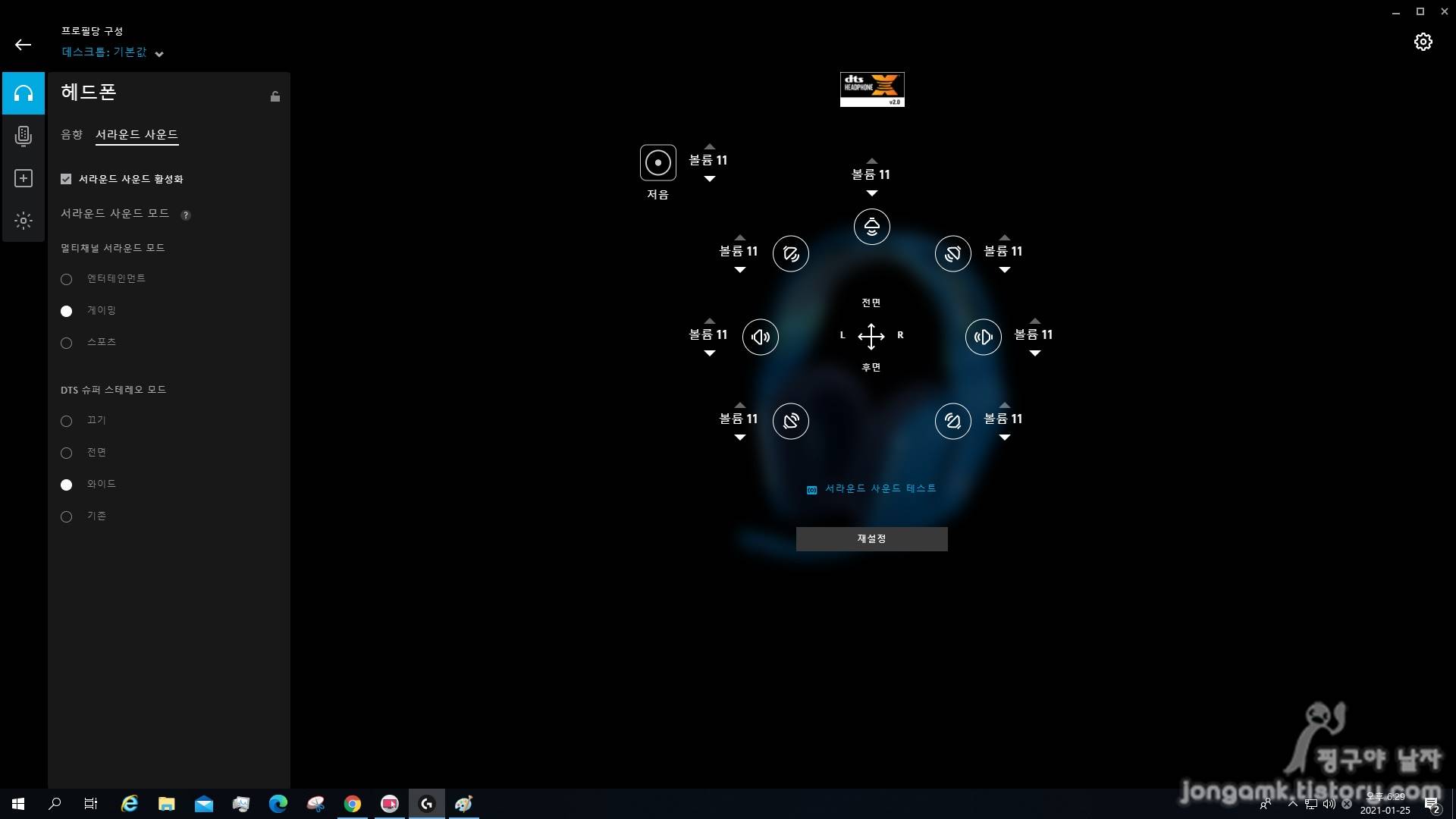The image size is (1456, 819).
Task: Switch to the 음향 tab
Action: pos(71,134)
